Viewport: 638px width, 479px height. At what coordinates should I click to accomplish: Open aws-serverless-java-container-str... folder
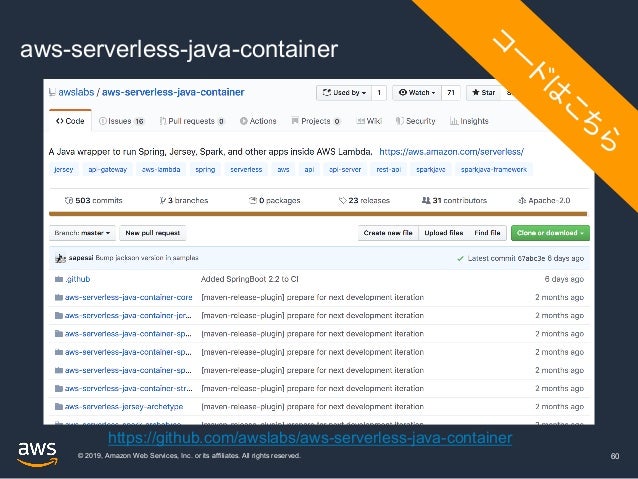click(129, 388)
